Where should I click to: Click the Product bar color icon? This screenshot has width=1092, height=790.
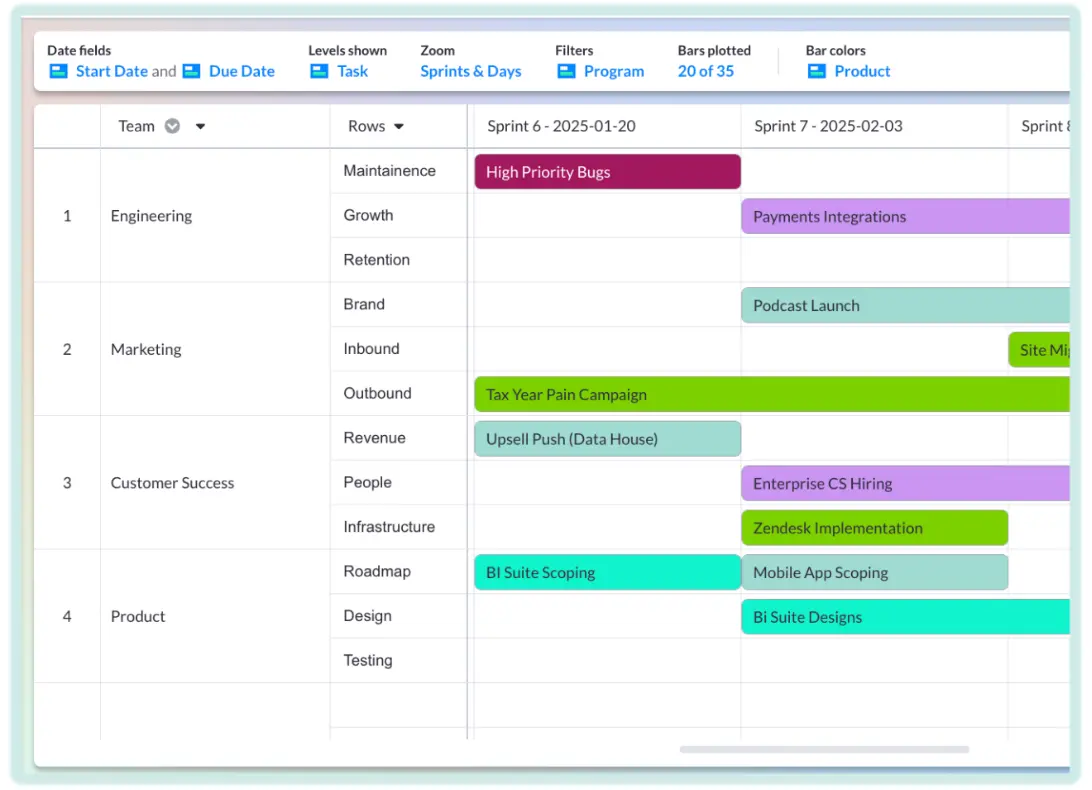816,71
